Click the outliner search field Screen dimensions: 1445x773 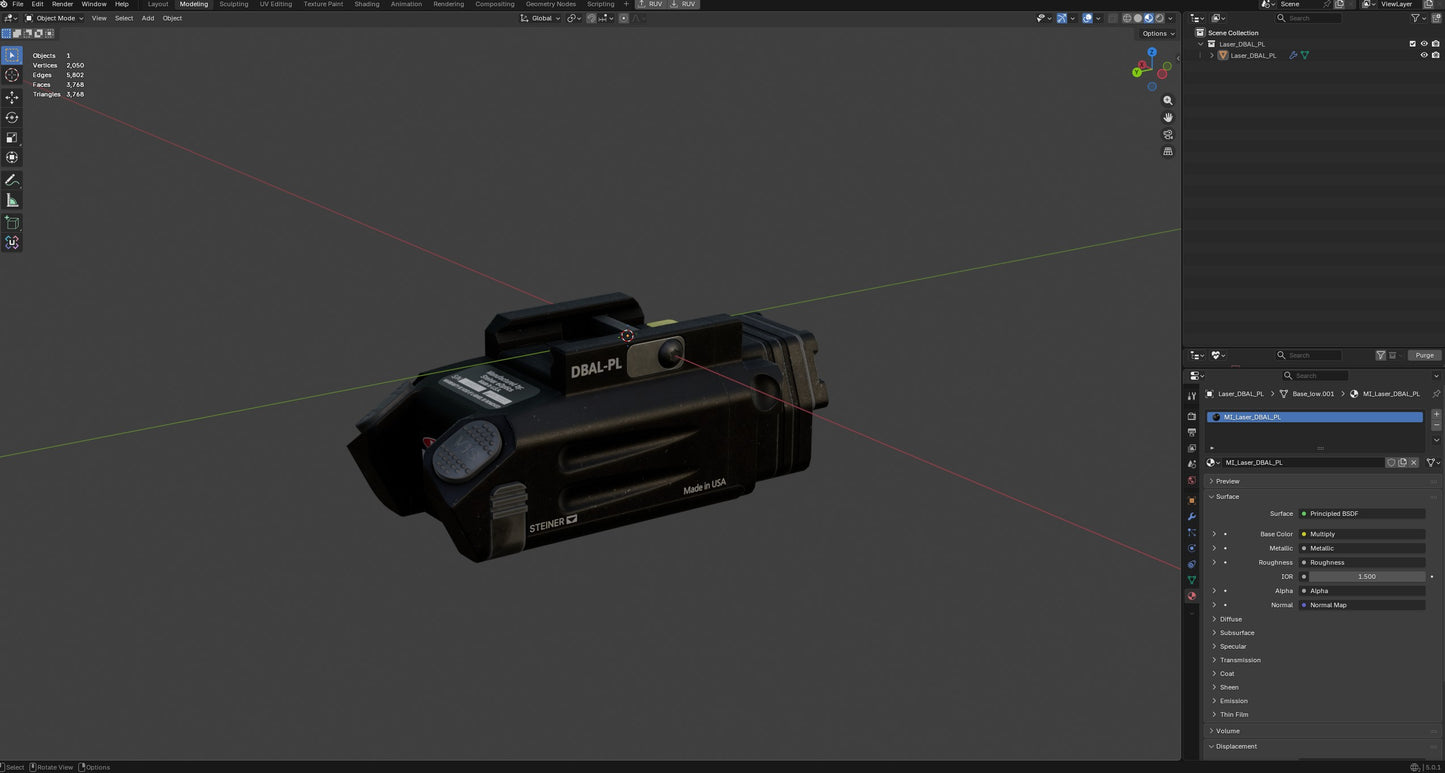[1310, 18]
